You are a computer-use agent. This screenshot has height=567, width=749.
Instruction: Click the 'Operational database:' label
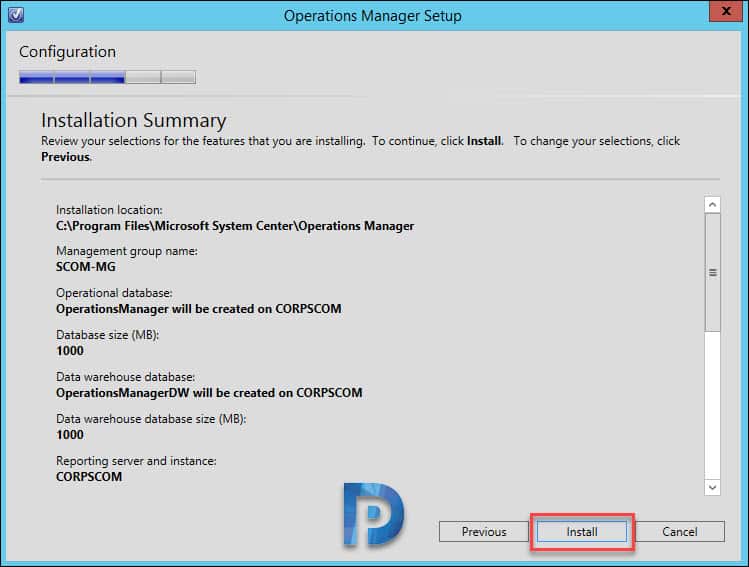coord(114,293)
